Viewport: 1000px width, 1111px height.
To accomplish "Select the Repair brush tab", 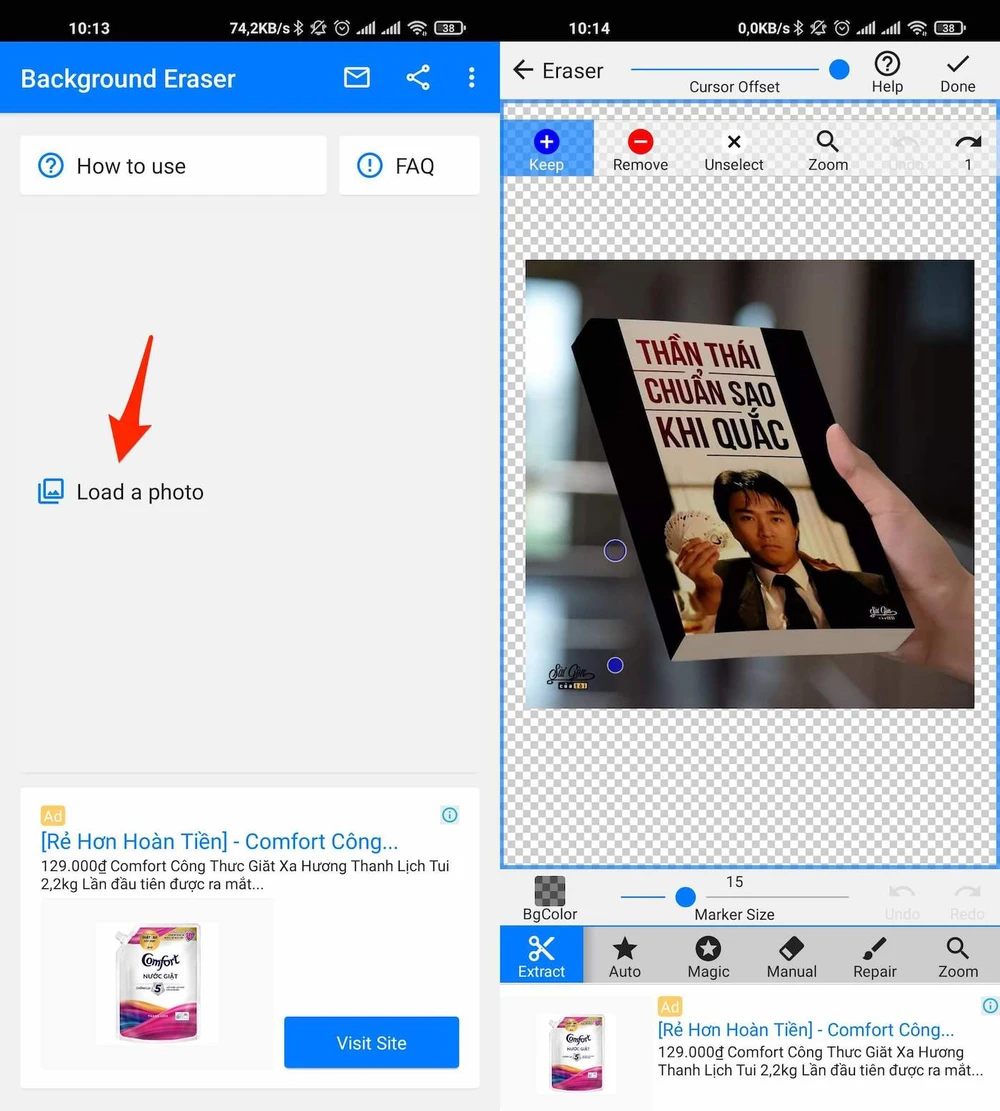I will click(875, 956).
